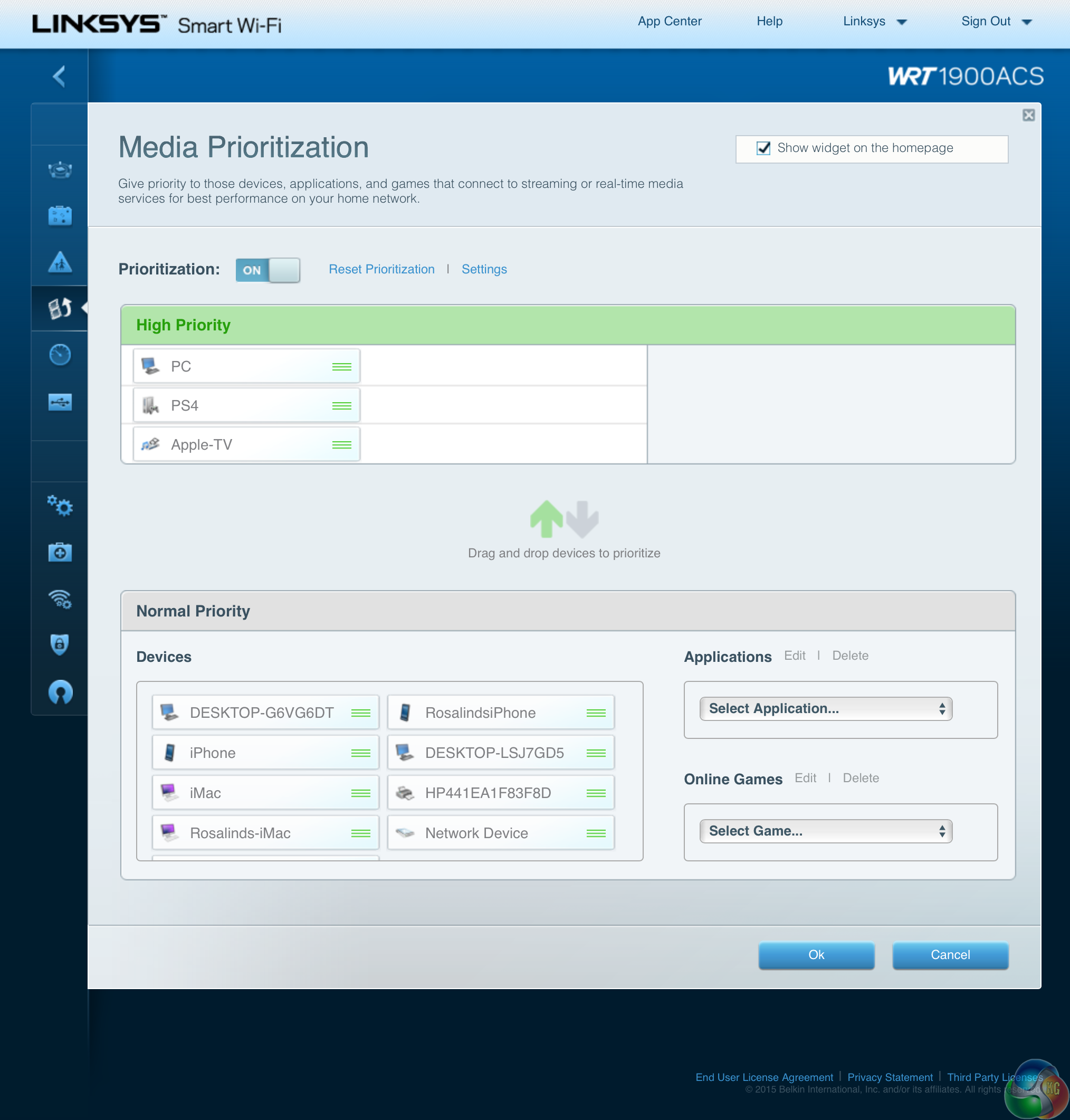
Task: Click Reset Prioritization link
Action: click(381, 269)
